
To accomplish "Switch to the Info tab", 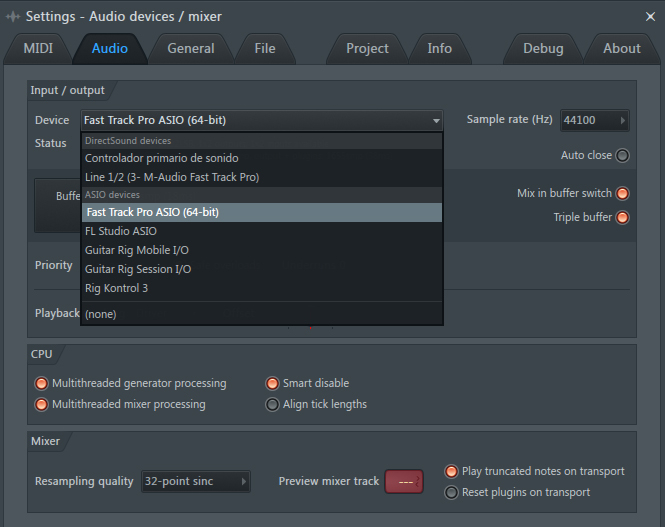I will point(439,48).
